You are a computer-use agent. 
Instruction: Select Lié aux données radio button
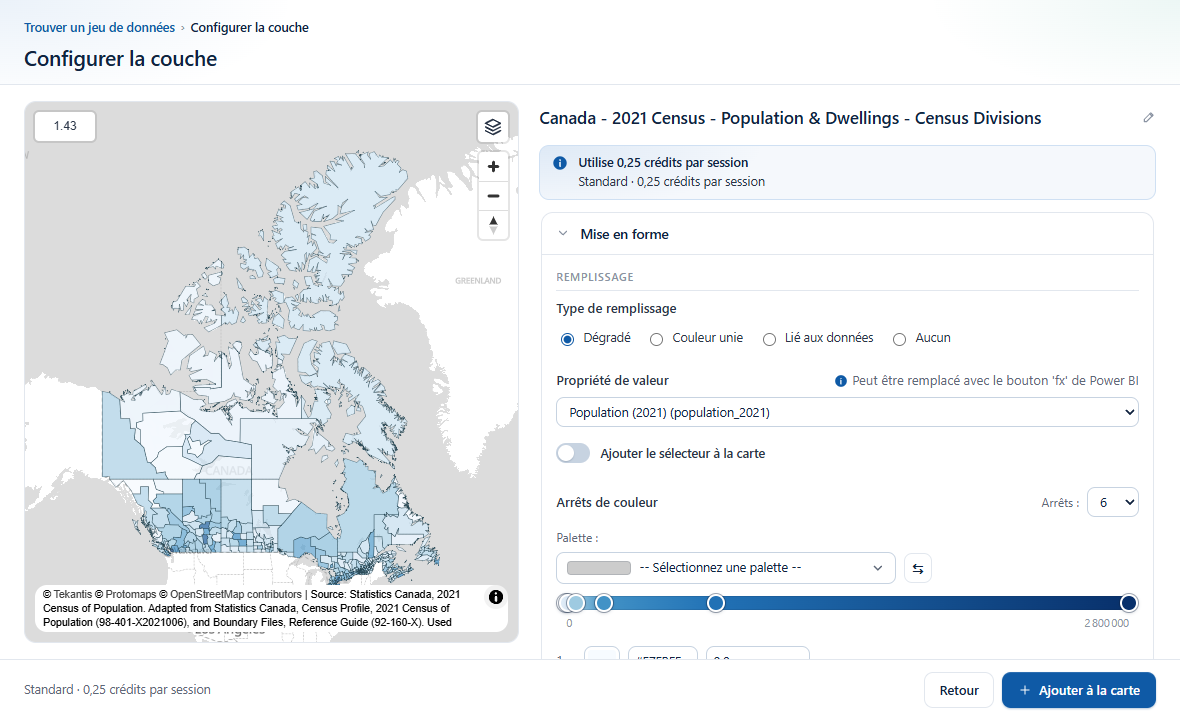coord(769,339)
